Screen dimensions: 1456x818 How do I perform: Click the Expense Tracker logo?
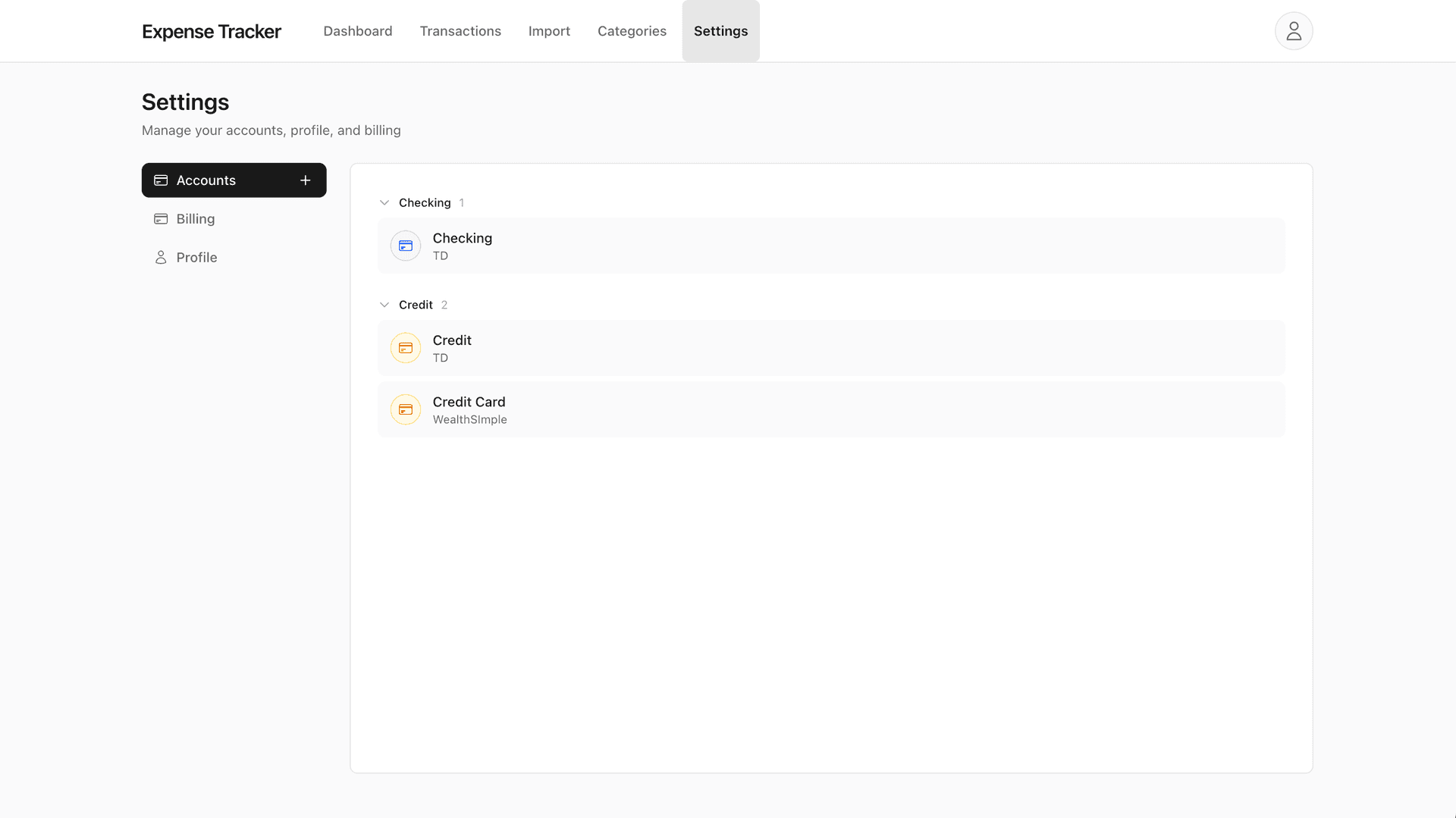coord(212,31)
